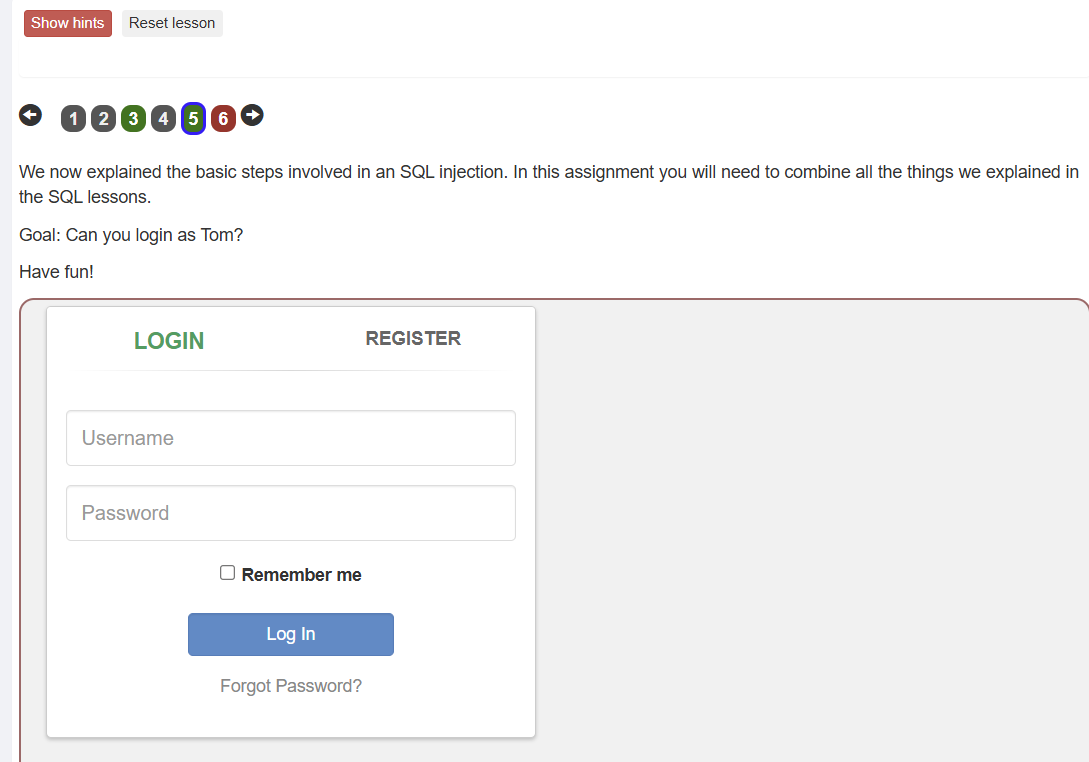
Task: Go to previous lesson page arrow
Action: coord(31,115)
